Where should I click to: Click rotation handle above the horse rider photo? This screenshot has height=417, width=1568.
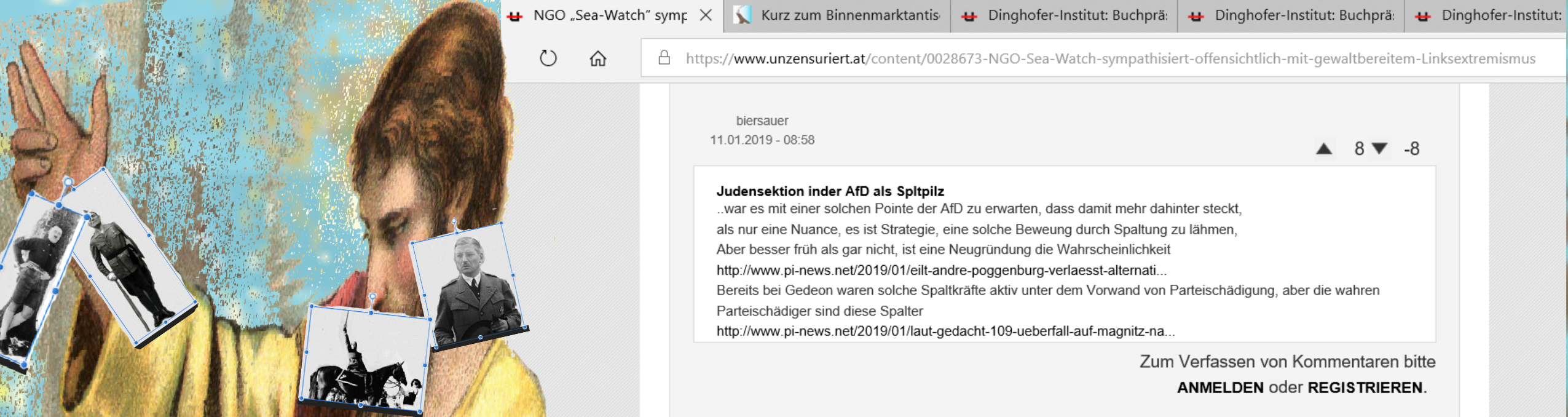tap(372, 298)
